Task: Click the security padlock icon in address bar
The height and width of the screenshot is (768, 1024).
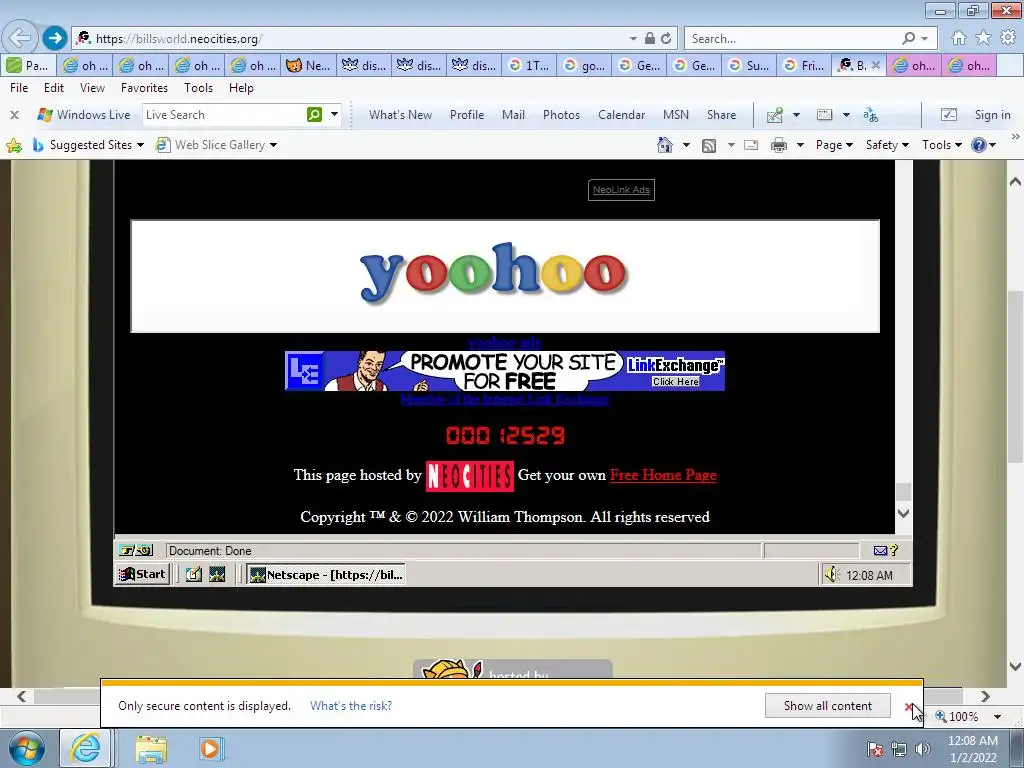Action: (x=650, y=39)
